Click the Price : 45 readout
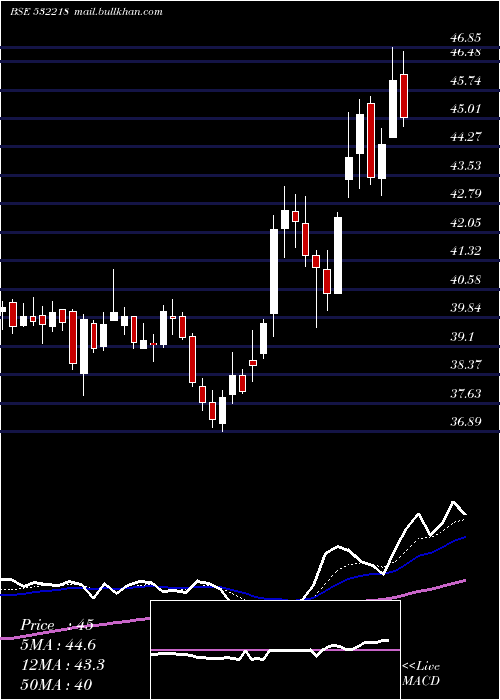The image size is (500, 700). point(57,625)
